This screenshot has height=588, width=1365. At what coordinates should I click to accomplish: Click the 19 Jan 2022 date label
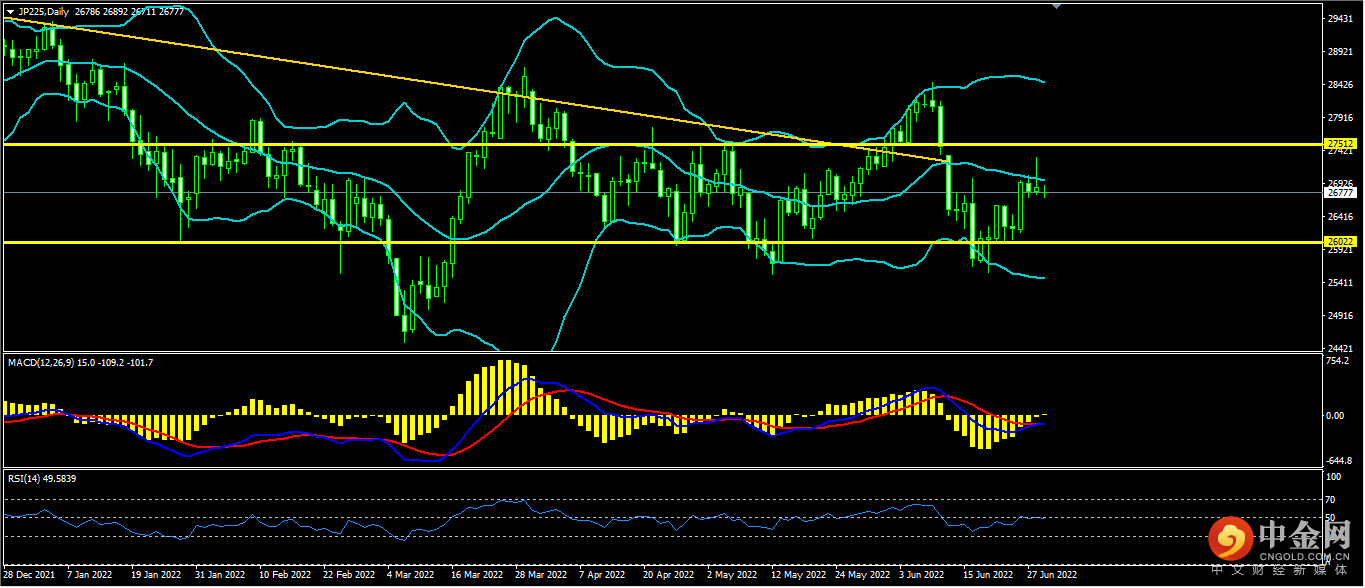(x=157, y=576)
